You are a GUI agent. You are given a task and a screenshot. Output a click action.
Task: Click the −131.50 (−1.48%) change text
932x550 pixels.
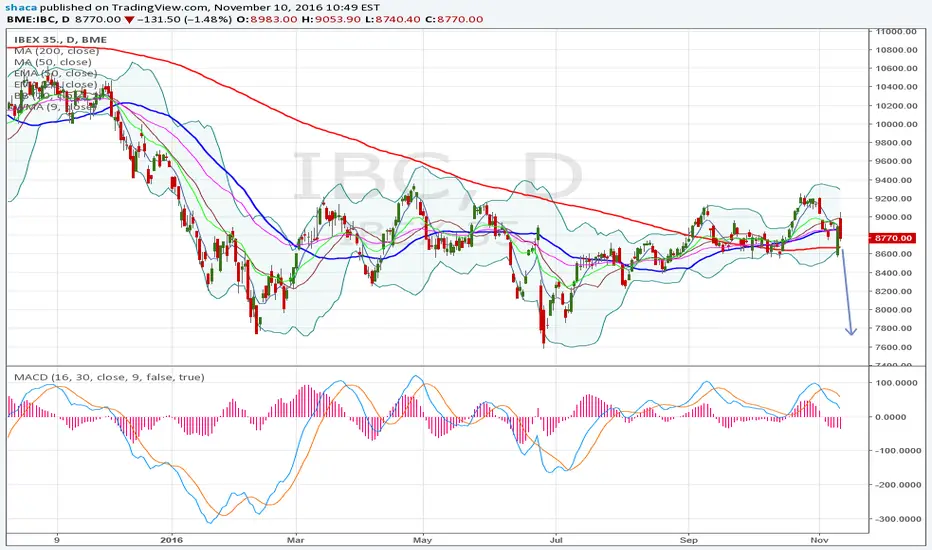point(184,19)
